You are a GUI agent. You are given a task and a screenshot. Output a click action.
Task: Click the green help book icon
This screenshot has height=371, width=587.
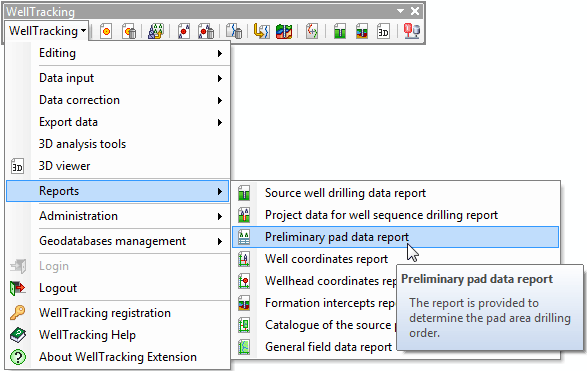click(x=18, y=335)
